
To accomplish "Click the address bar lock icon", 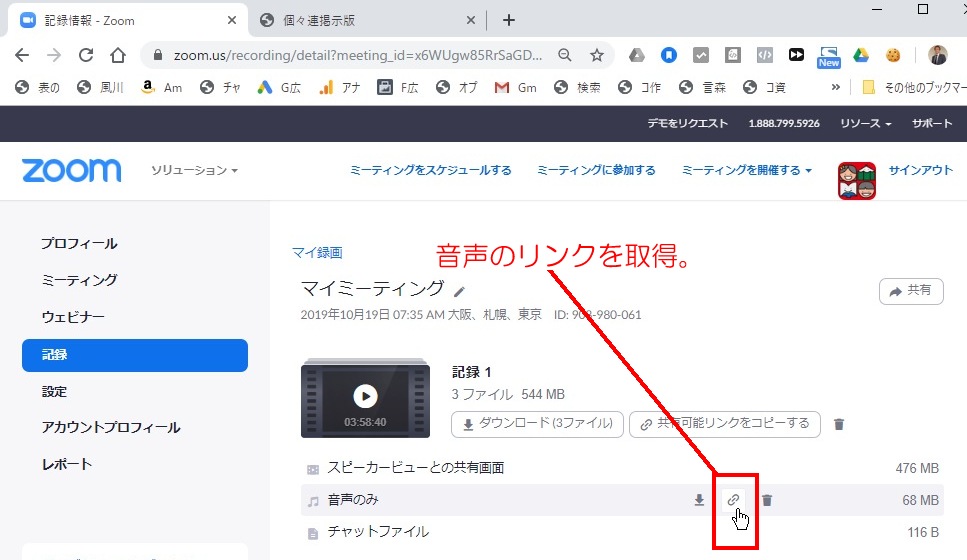I will [158, 56].
